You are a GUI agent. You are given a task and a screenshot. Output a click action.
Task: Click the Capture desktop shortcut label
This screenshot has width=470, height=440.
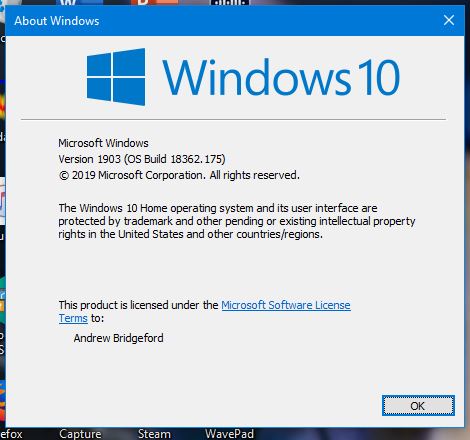pyautogui.click(x=80, y=434)
